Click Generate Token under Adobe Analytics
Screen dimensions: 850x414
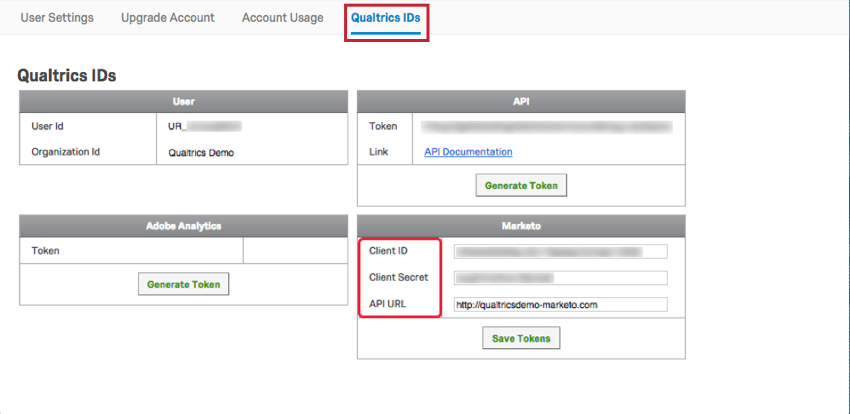pyautogui.click(x=183, y=284)
